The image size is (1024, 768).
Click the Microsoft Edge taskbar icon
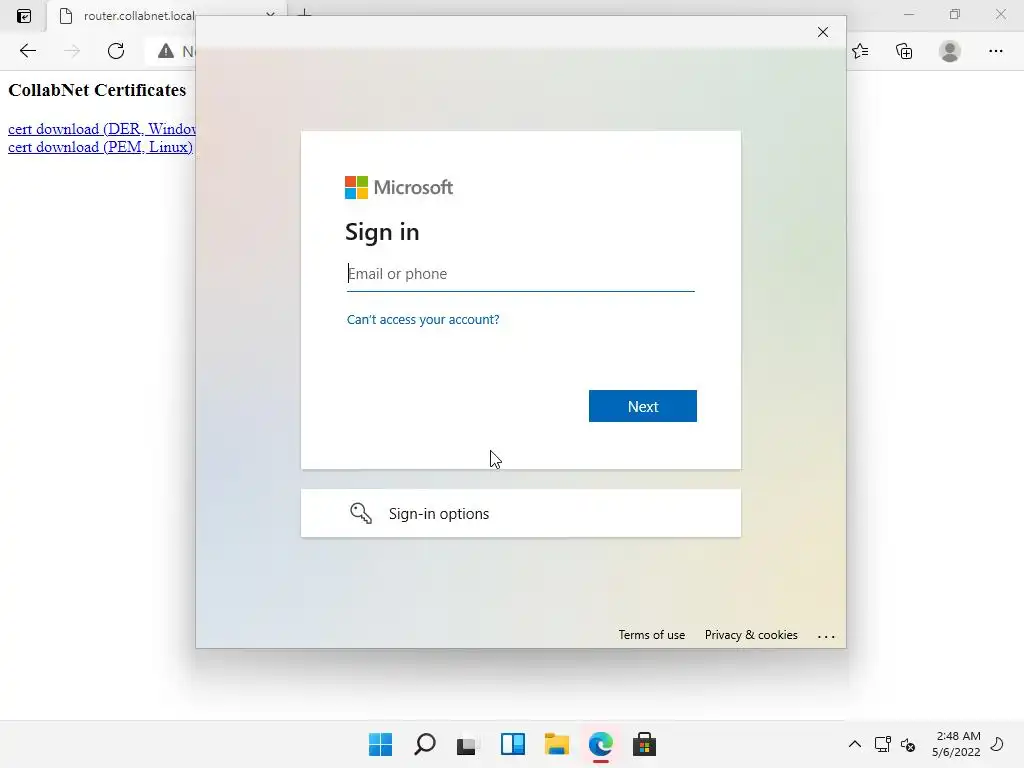pos(601,744)
